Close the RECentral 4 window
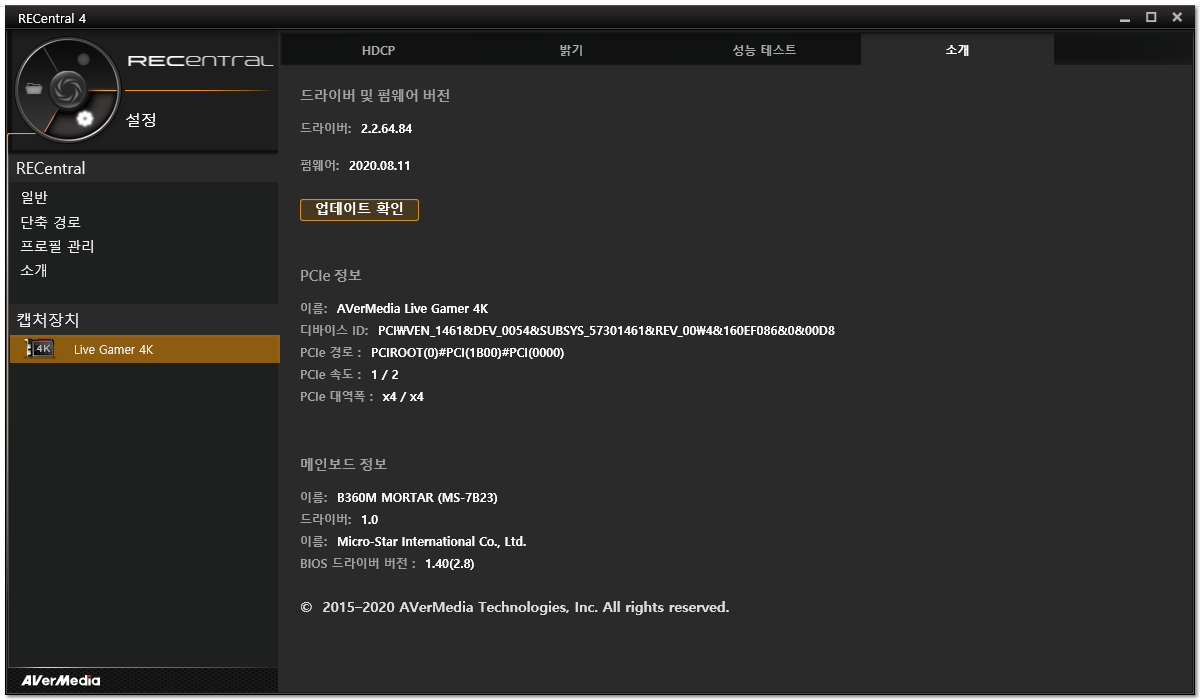 coord(1176,17)
